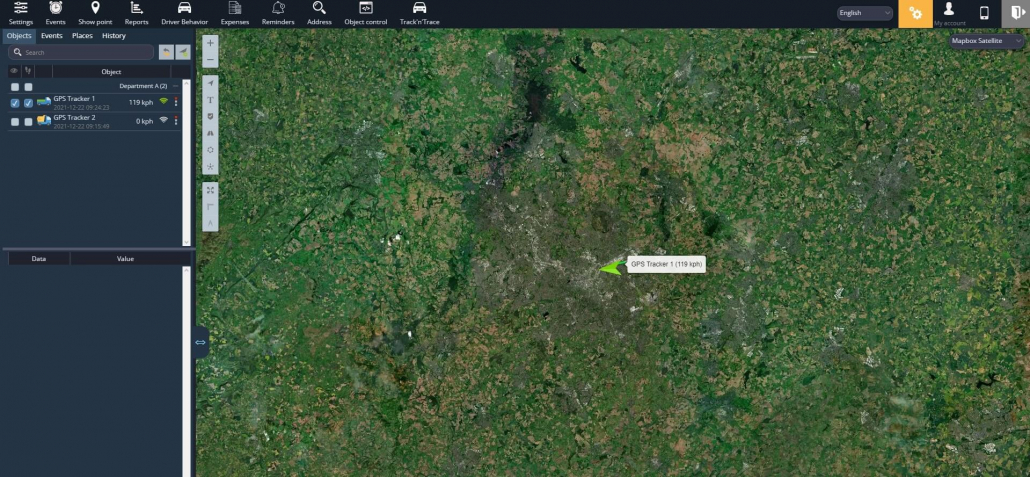Screen dimensions: 1030x477
Task: Toggle Department A follow checkbox
Action: (x=28, y=87)
